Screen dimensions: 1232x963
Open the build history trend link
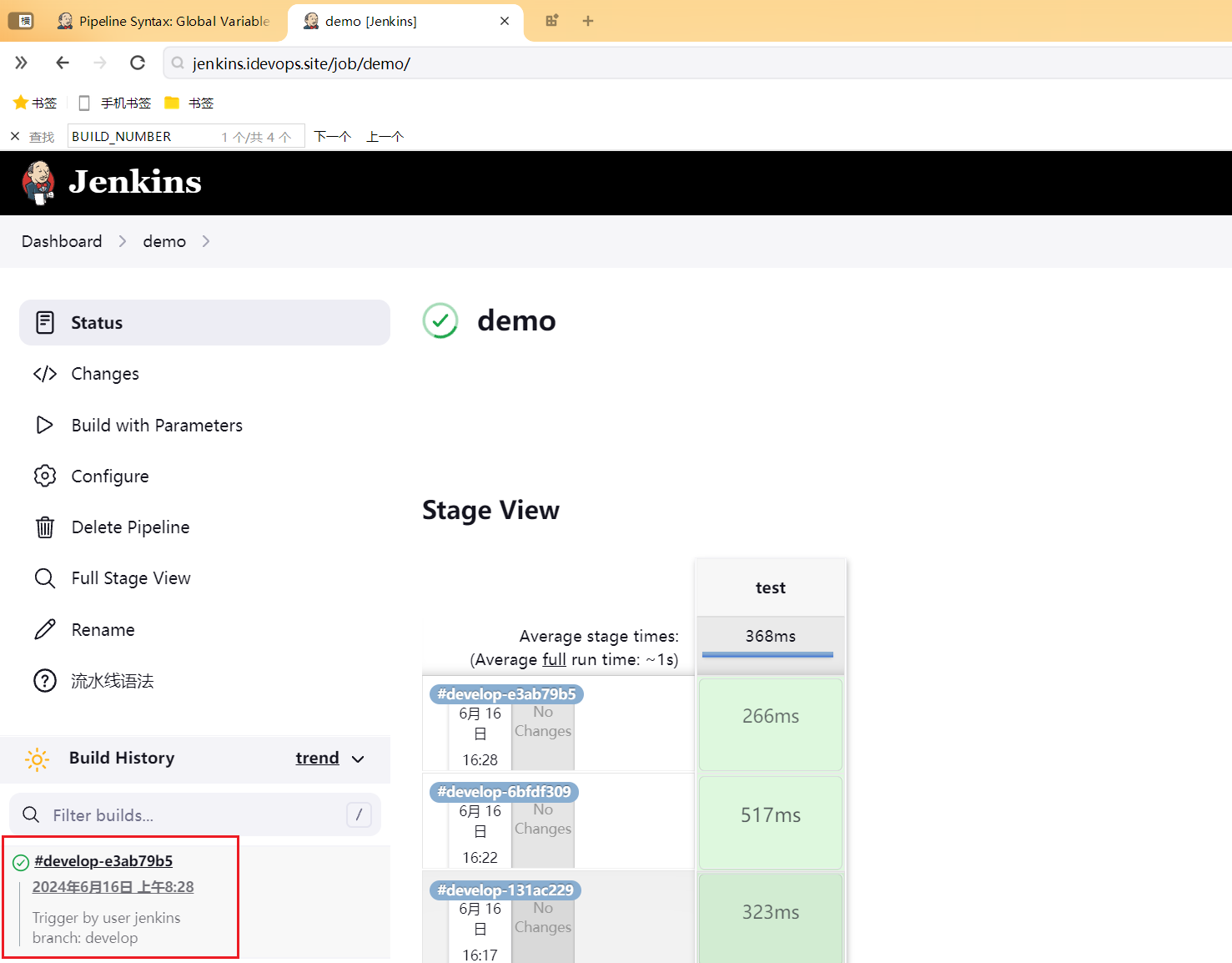[x=317, y=758]
